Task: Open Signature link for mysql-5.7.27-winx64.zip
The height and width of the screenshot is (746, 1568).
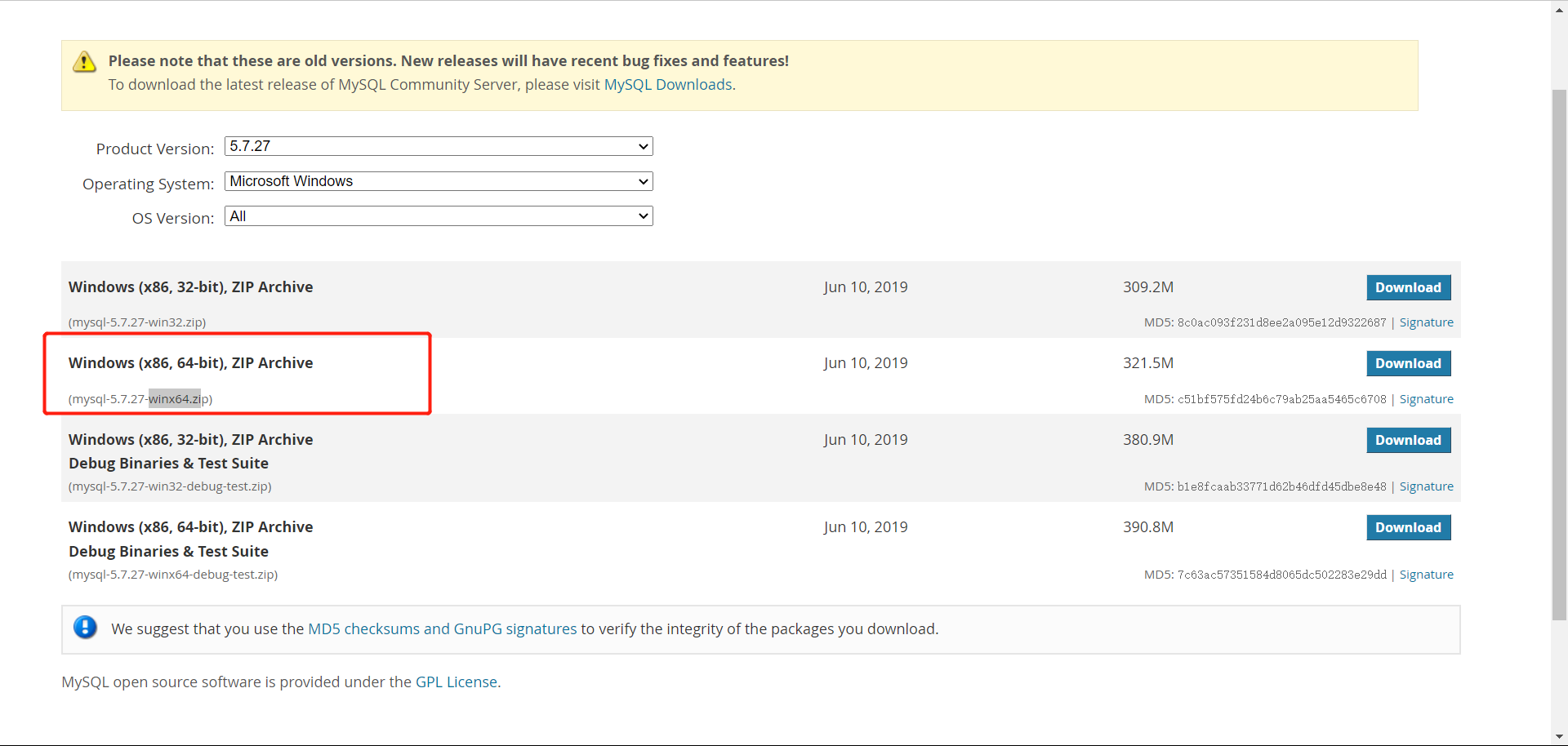Action: 1427,399
